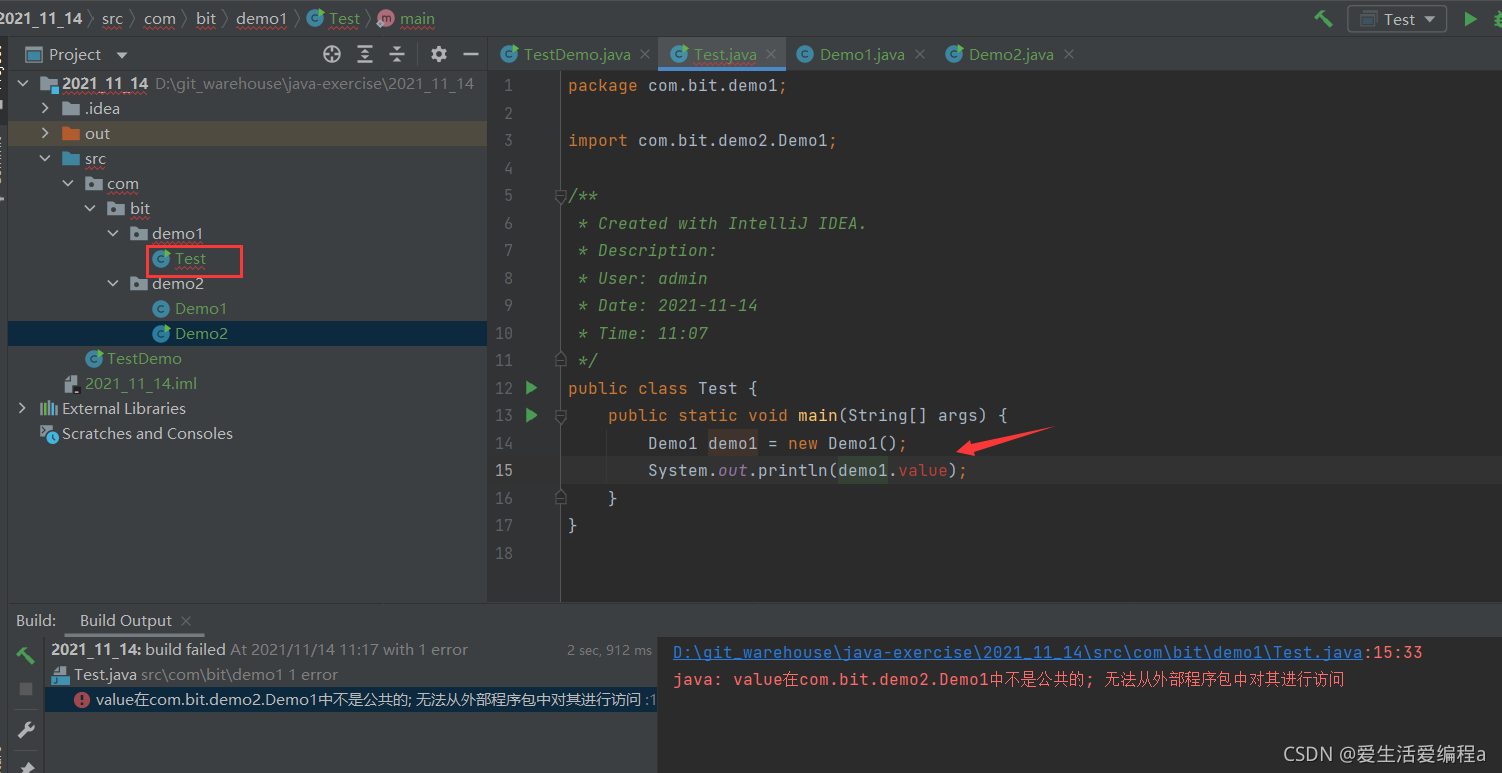Viewport: 1502px width, 773px height.
Task: Open Project panel settings gear
Action: pos(438,54)
